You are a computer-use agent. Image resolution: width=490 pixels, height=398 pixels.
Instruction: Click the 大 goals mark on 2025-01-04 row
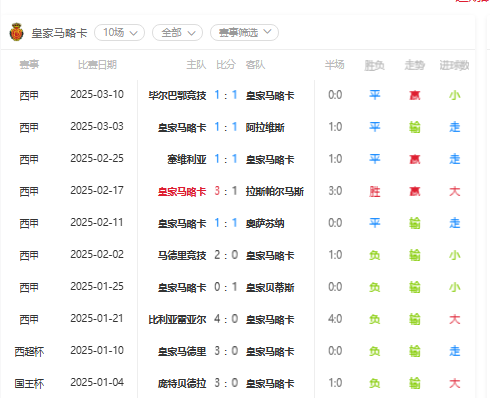coord(454,383)
